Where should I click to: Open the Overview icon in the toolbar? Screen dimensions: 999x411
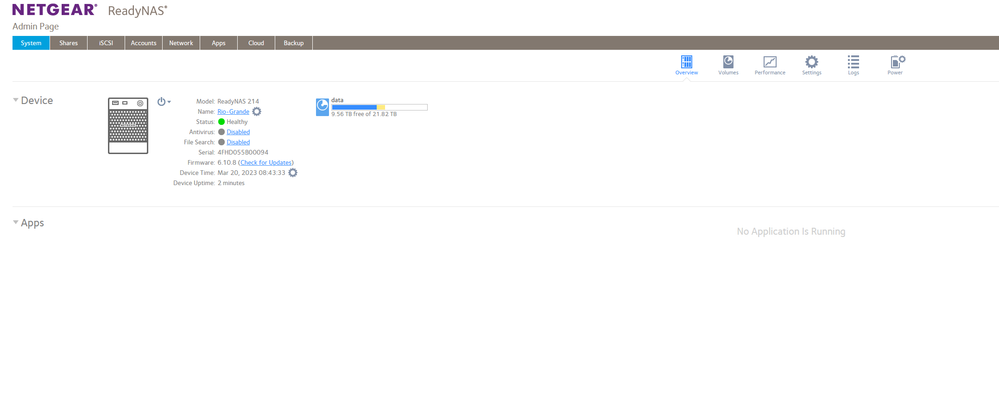[686, 62]
